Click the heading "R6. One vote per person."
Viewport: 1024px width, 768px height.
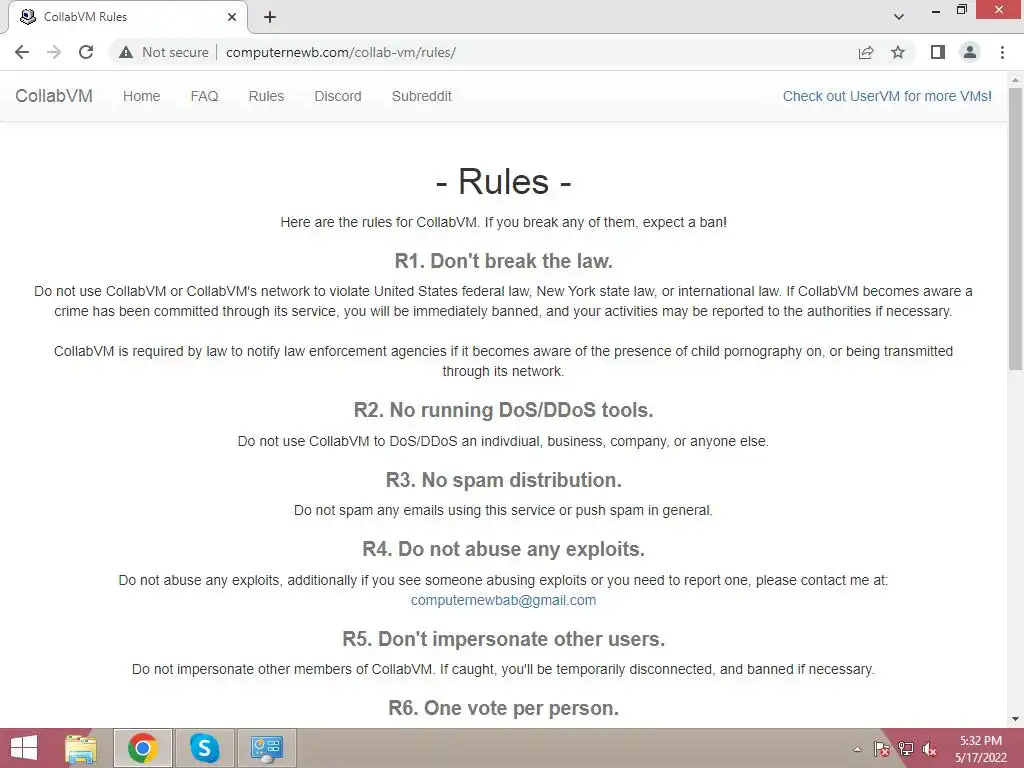pos(504,708)
